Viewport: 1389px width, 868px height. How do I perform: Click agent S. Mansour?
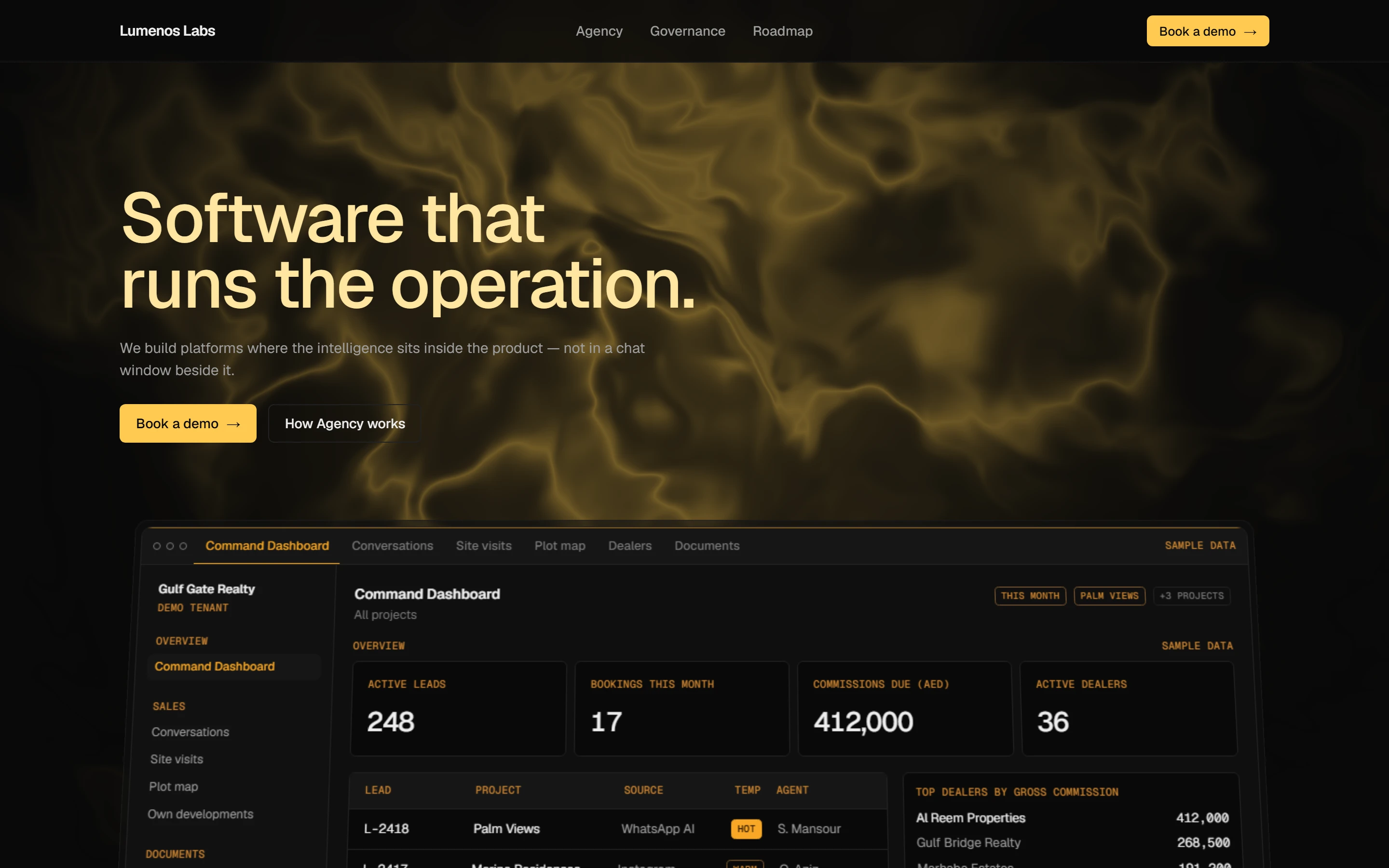809,828
